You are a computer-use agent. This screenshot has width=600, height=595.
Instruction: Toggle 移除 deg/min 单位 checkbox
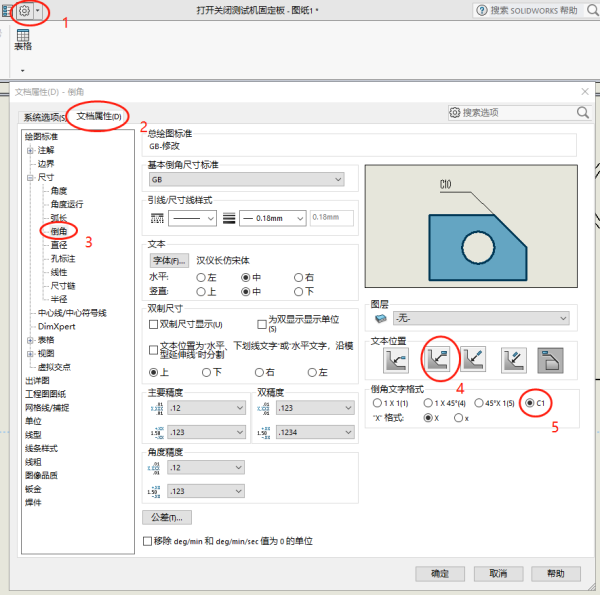[x=147, y=541]
